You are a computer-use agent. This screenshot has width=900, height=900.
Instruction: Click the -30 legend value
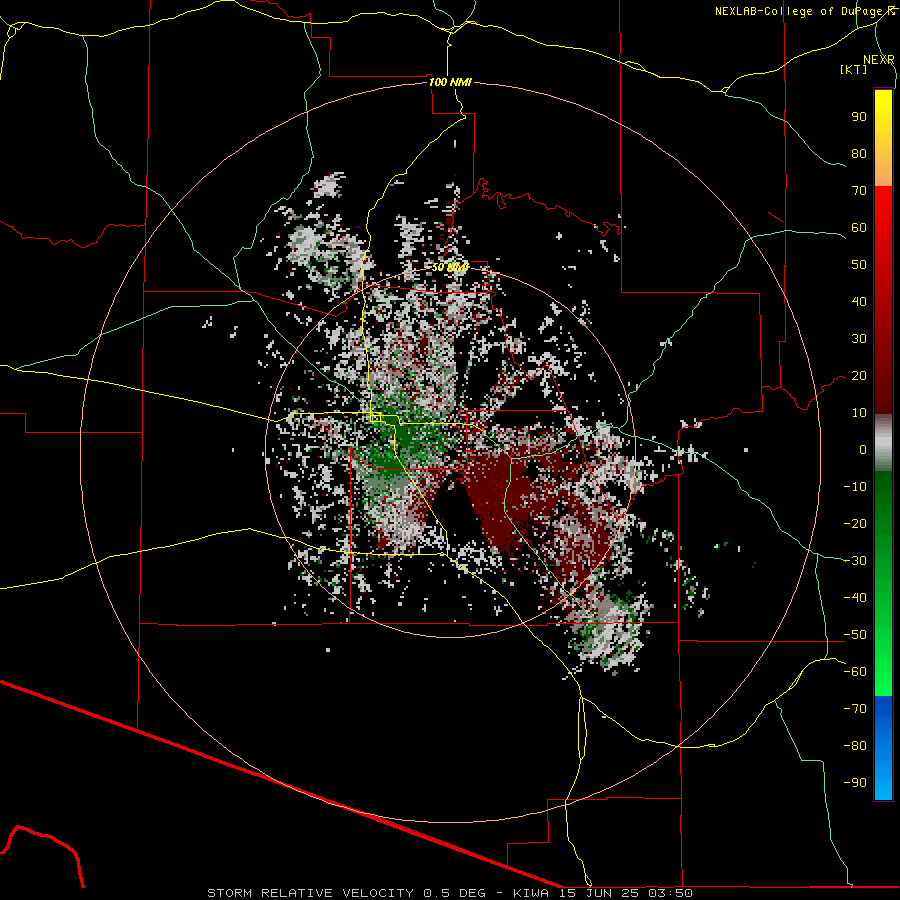pyautogui.click(x=855, y=561)
